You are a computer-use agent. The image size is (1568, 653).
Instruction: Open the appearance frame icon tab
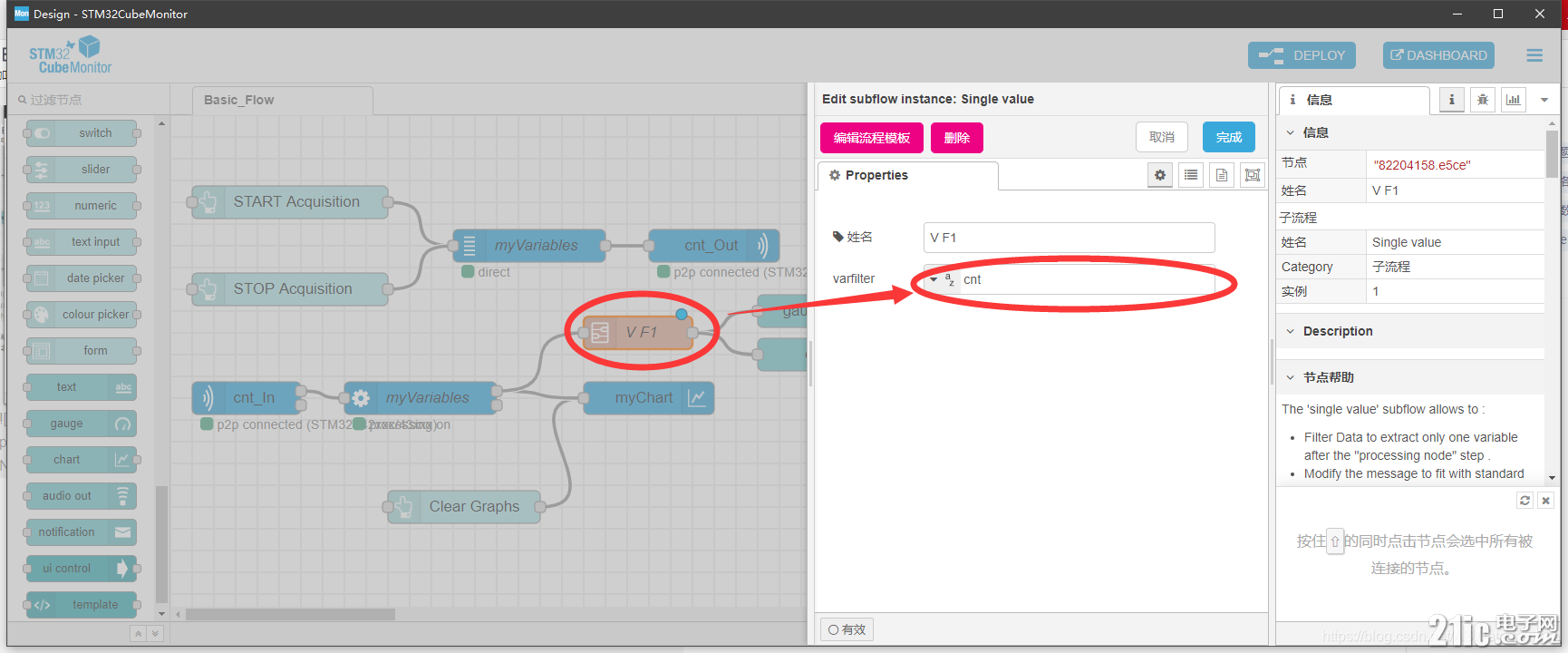pyautogui.click(x=1253, y=175)
